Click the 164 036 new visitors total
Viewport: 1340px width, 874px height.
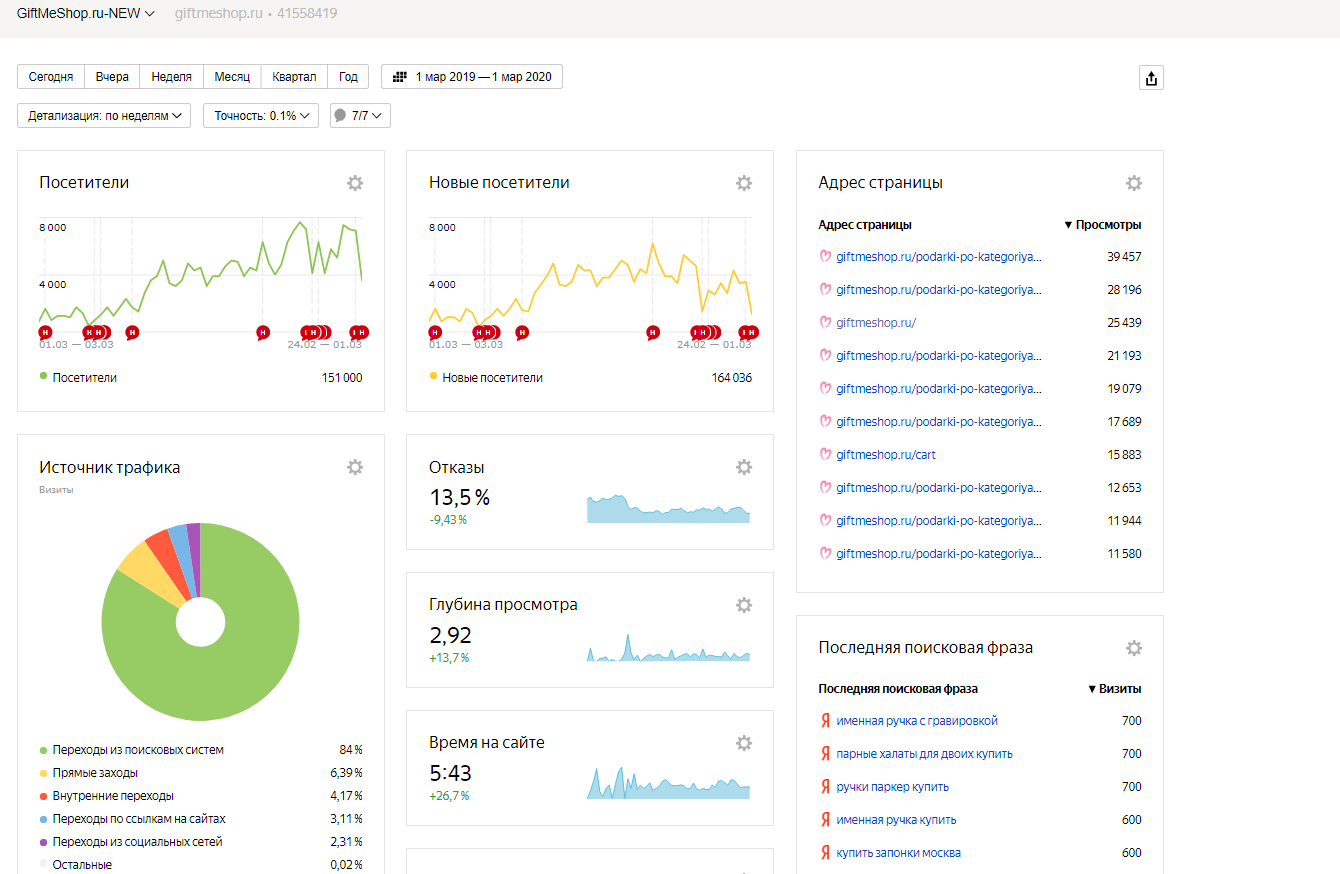[x=730, y=378]
